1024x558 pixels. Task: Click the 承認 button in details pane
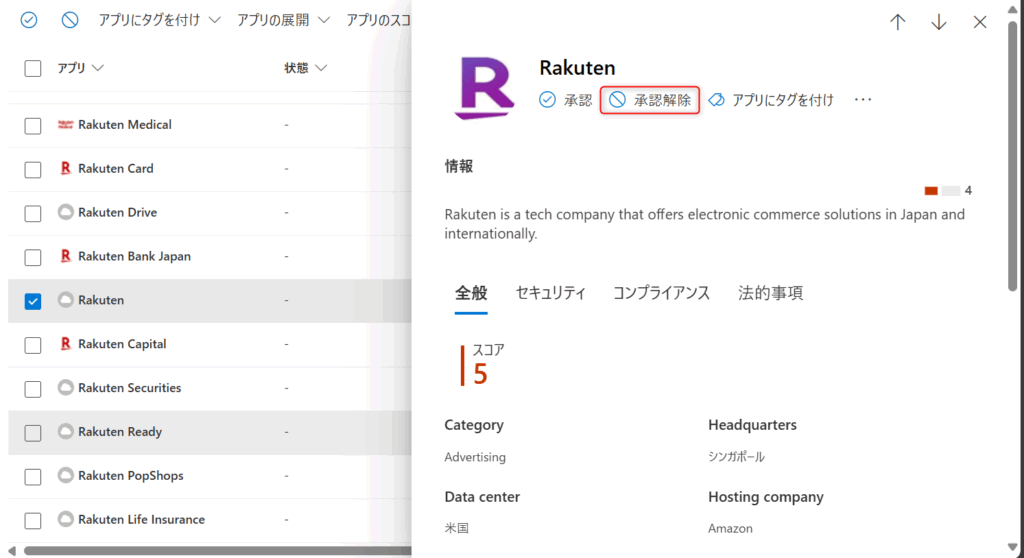pos(566,100)
